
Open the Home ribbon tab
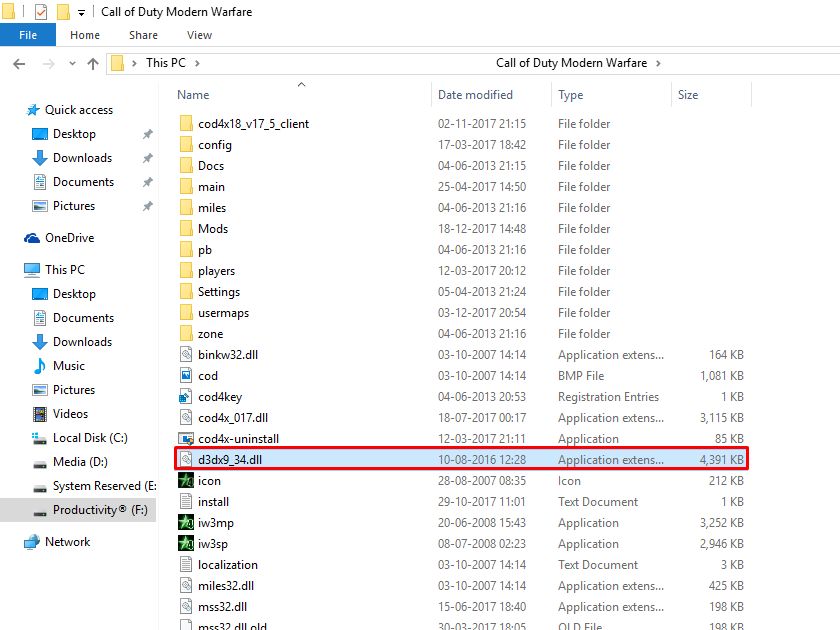85,35
